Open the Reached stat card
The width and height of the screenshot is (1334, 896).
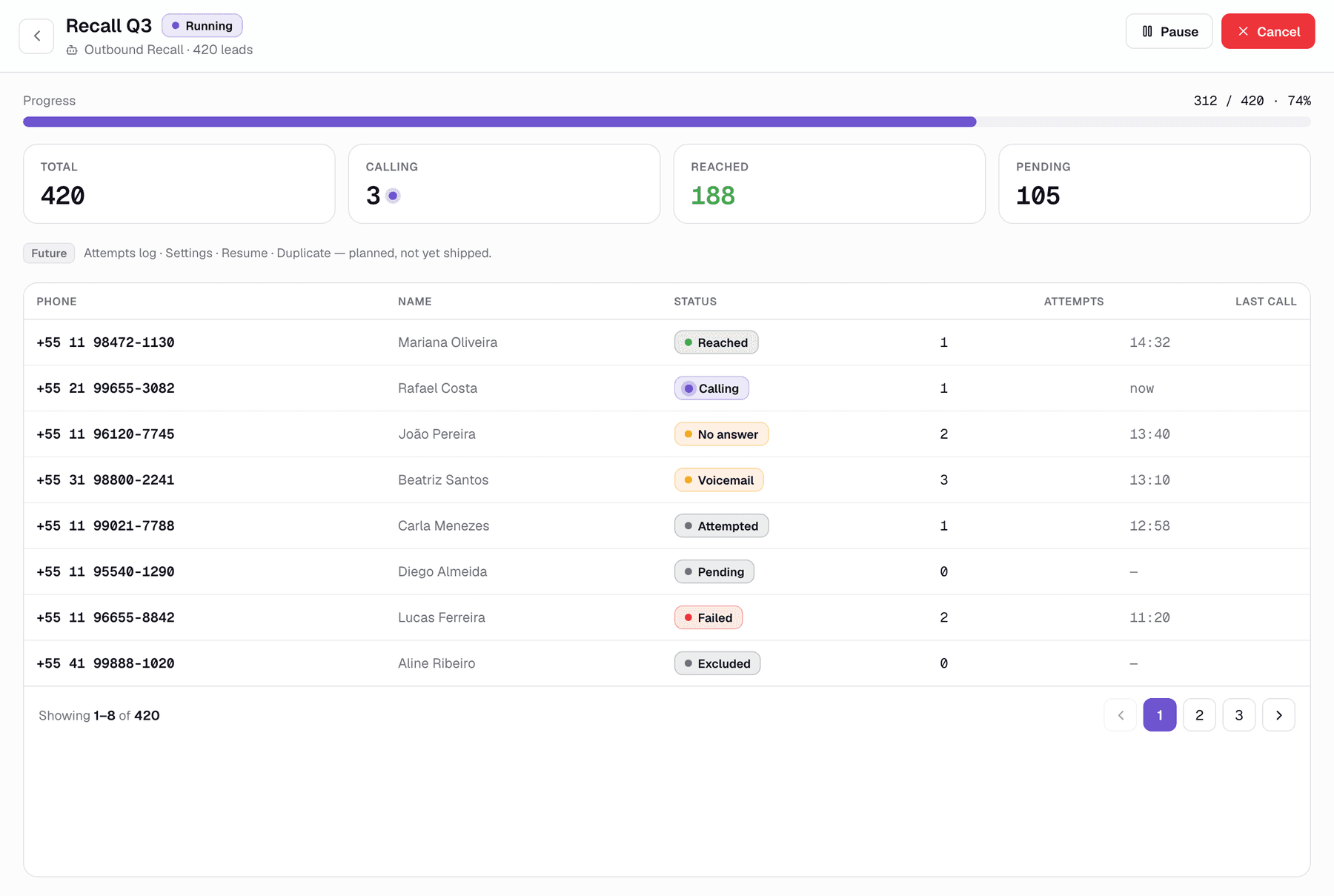[829, 184]
